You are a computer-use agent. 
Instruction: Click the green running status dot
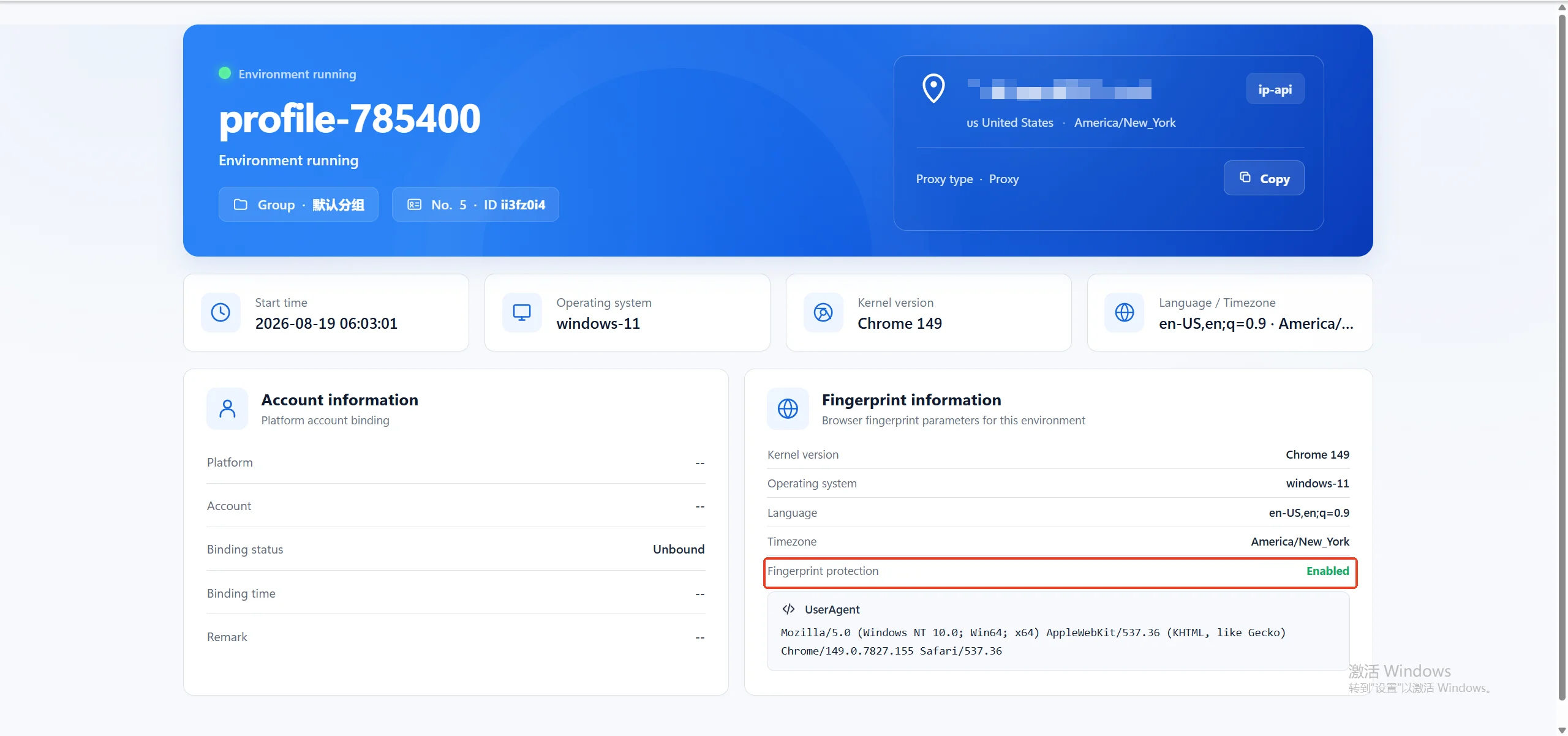coord(225,73)
